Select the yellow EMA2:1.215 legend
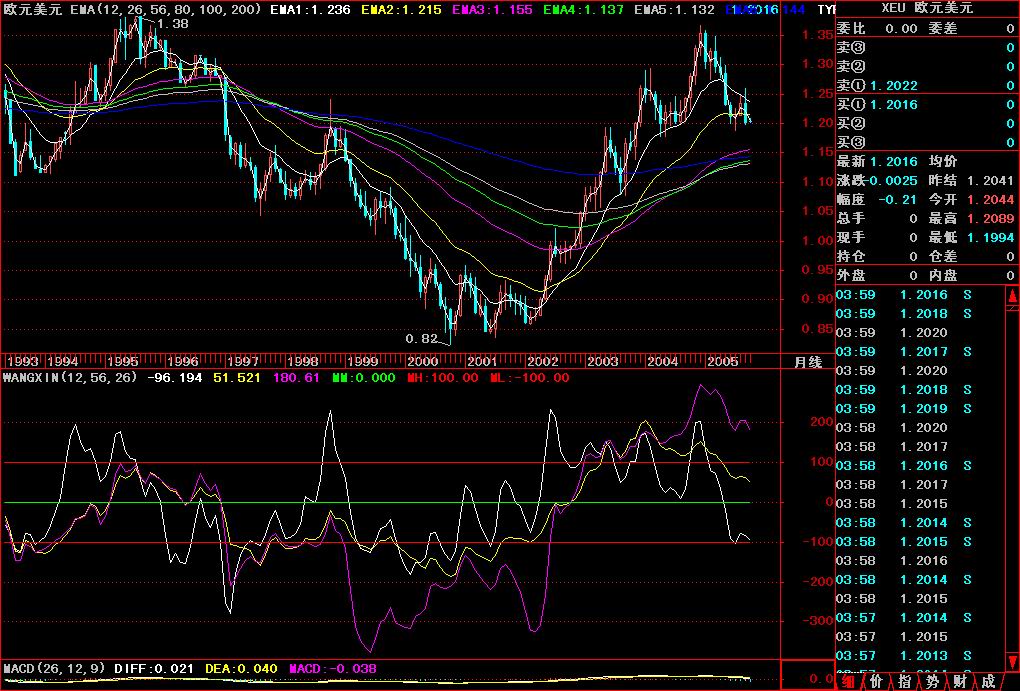The height and width of the screenshot is (691, 1020). pos(401,9)
